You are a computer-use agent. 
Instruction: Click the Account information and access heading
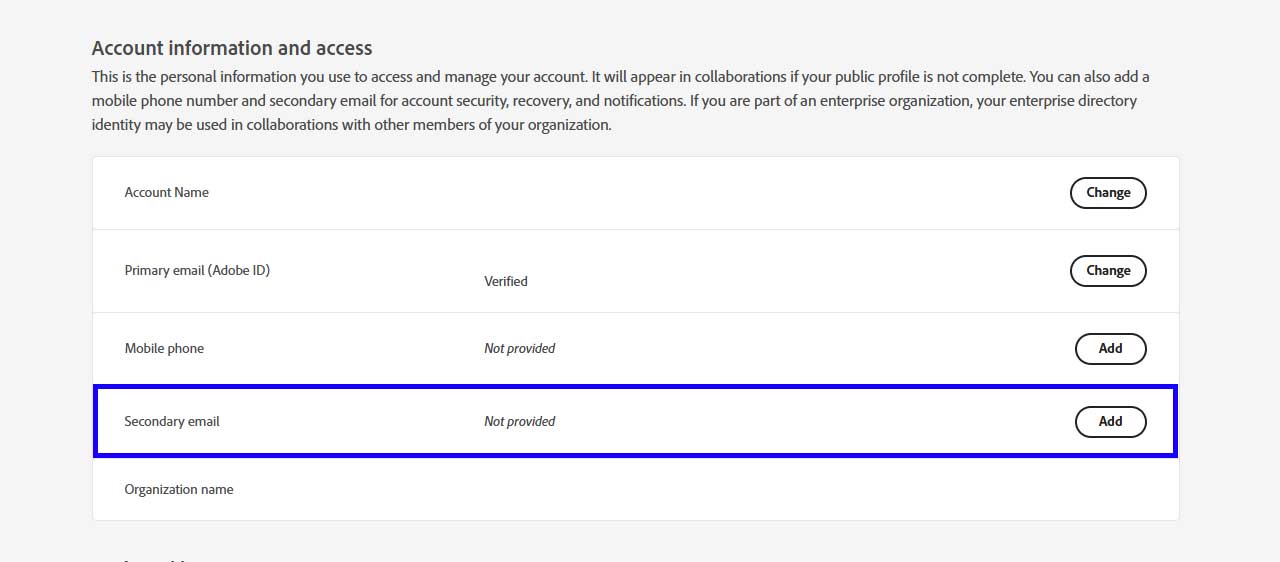pos(232,48)
